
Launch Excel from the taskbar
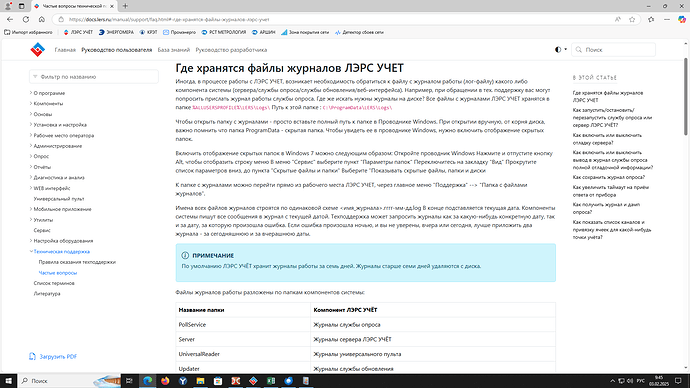tap(271, 381)
